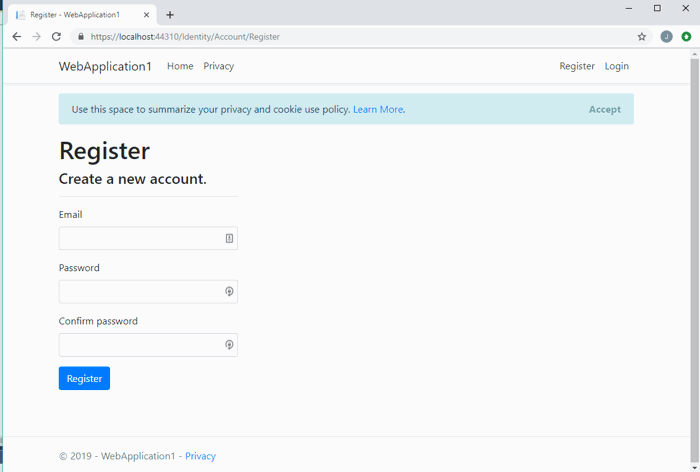
Task: Reload the page with refresh icon
Action: tap(56, 37)
